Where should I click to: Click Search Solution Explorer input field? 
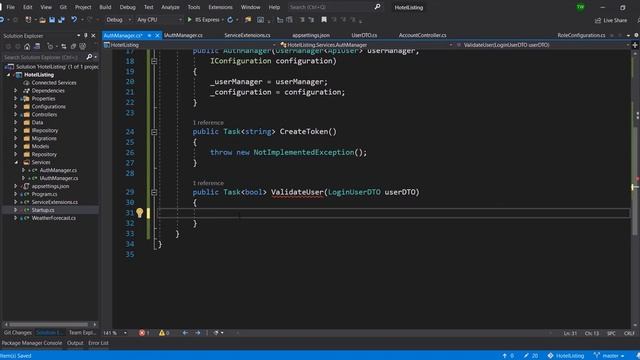[43, 57]
